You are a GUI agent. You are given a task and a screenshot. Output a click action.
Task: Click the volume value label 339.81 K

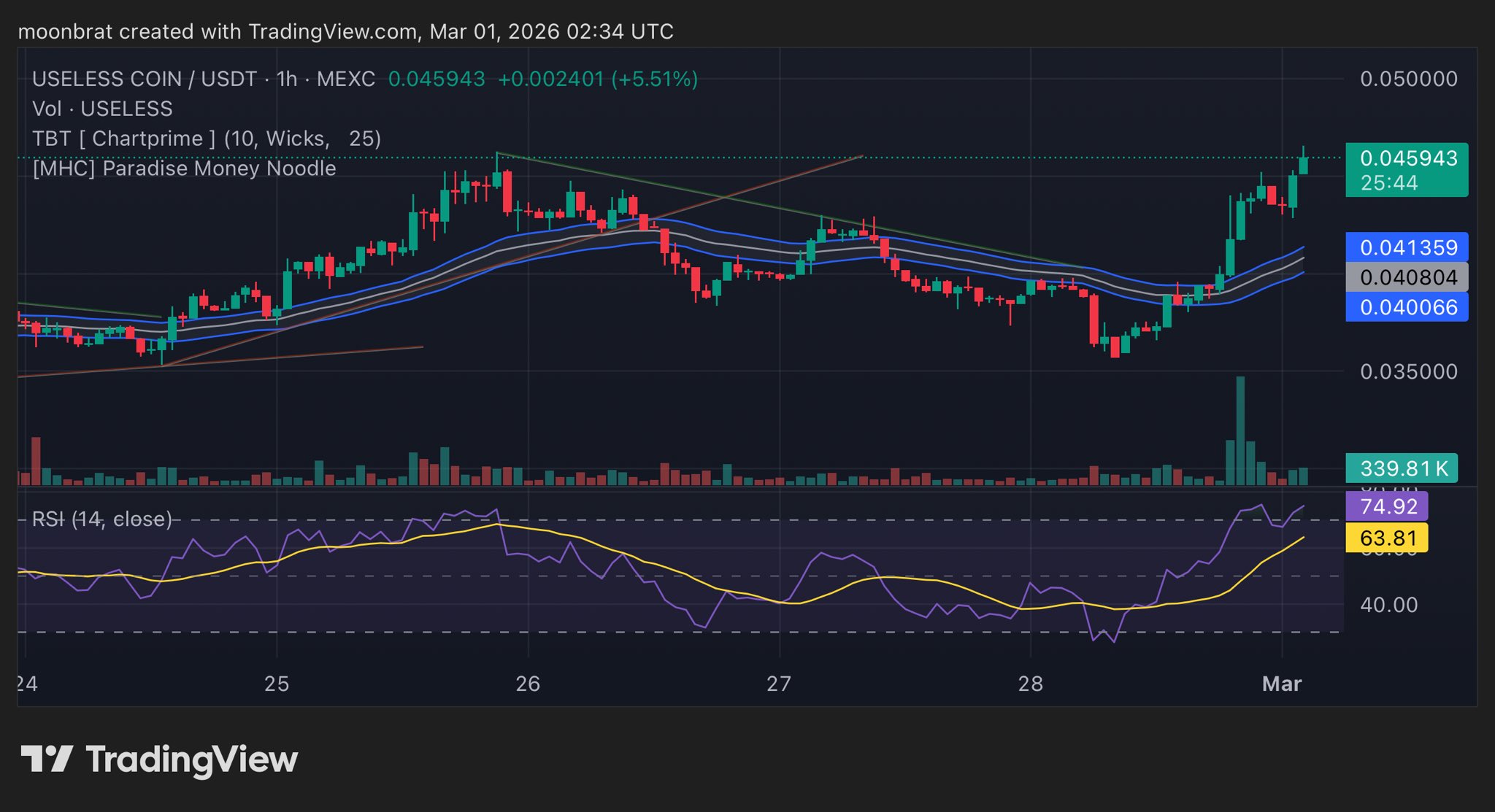pyautogui.click(x=1402, y=468)
